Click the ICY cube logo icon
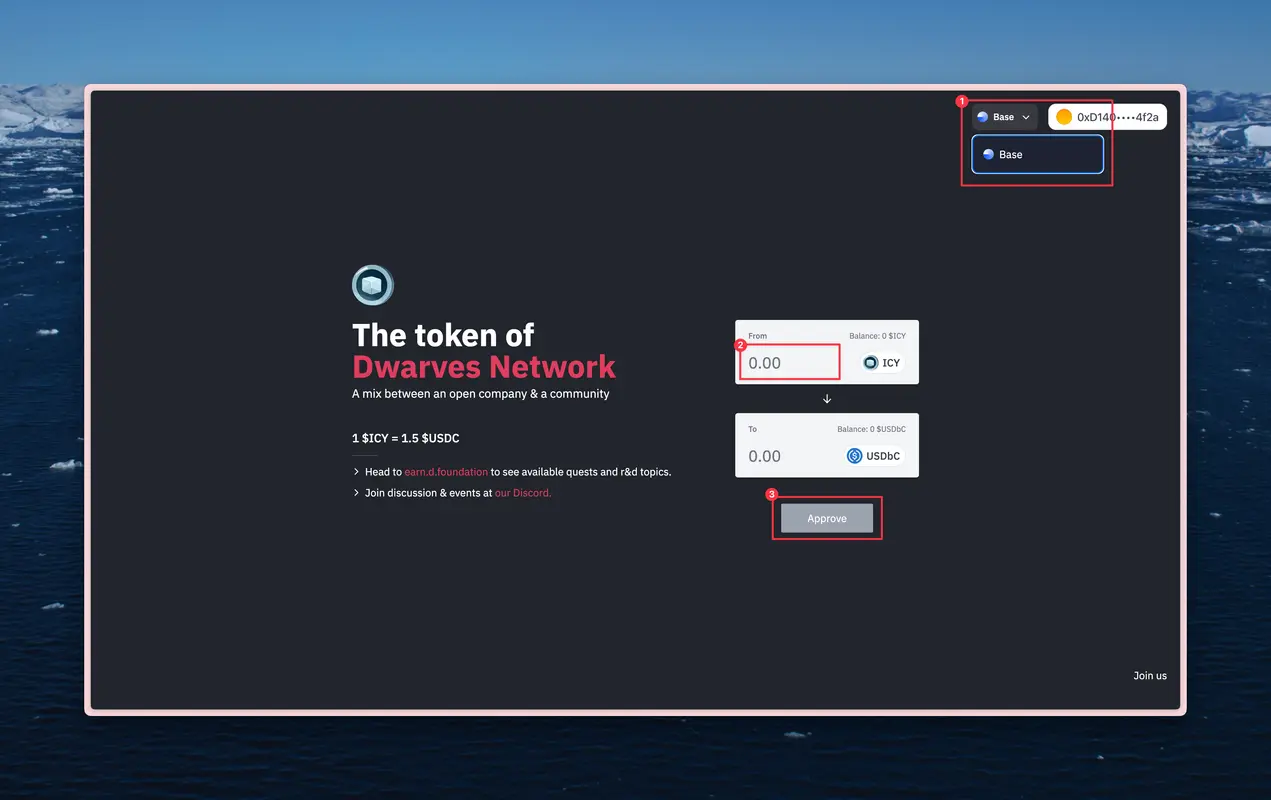This screenshot has height=800, width=1271. pos(373,285)
